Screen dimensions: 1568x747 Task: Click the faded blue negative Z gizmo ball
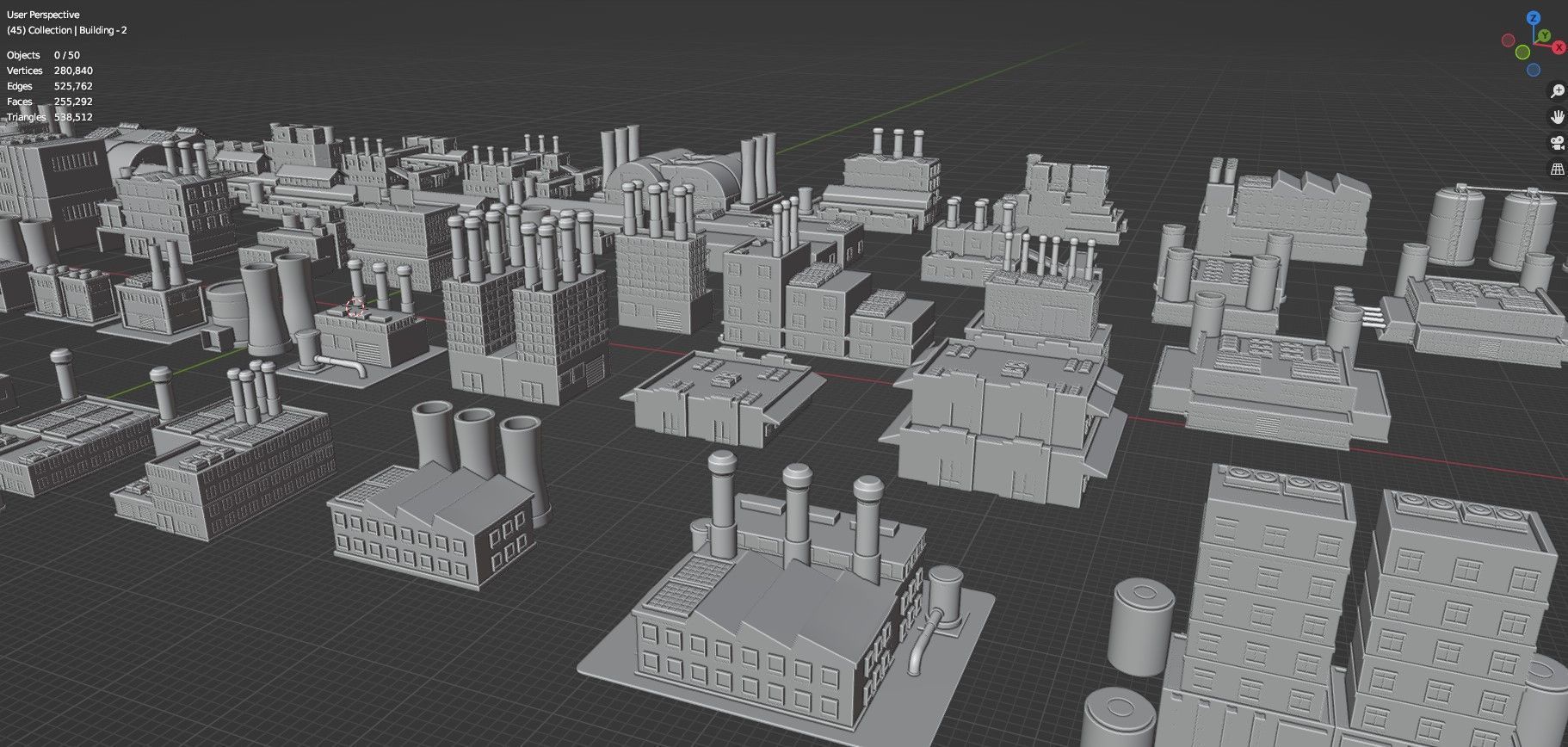click(x=1534, y=70)
